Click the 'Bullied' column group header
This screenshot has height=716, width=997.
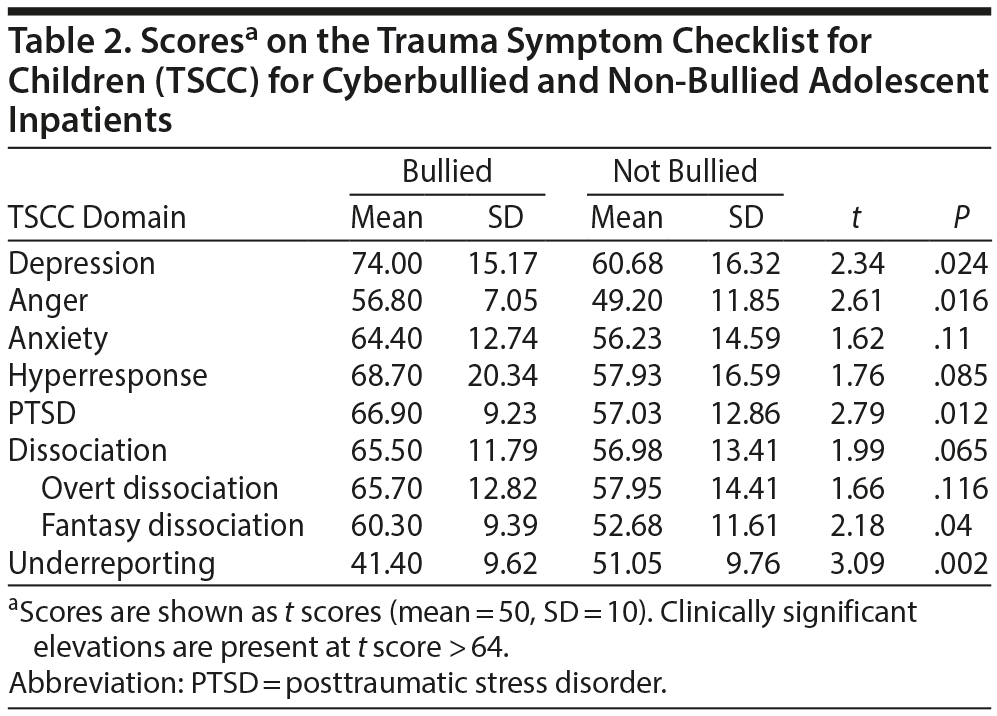click(x=447, y=171)
